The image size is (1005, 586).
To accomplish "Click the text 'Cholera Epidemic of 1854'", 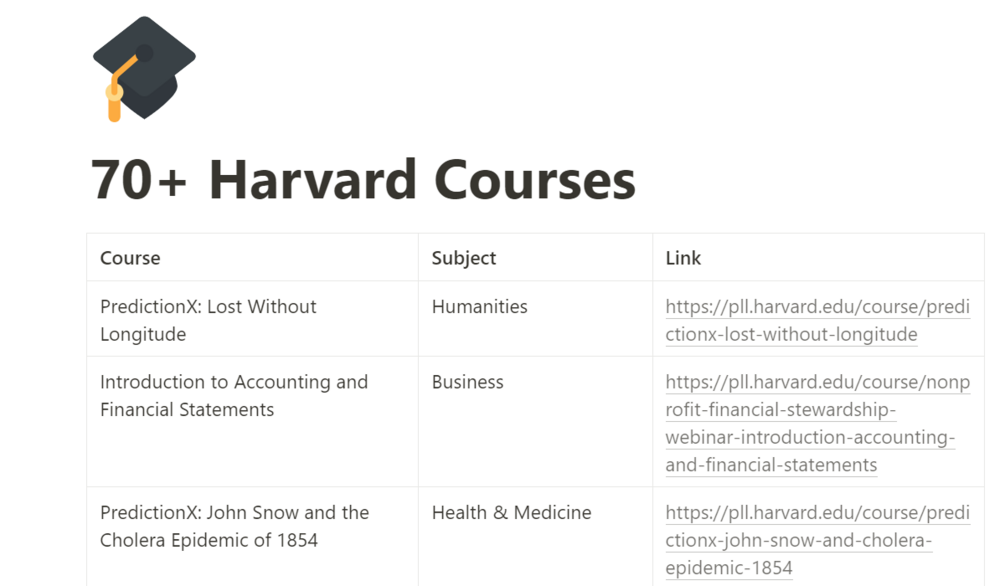I will click(209, 540).
